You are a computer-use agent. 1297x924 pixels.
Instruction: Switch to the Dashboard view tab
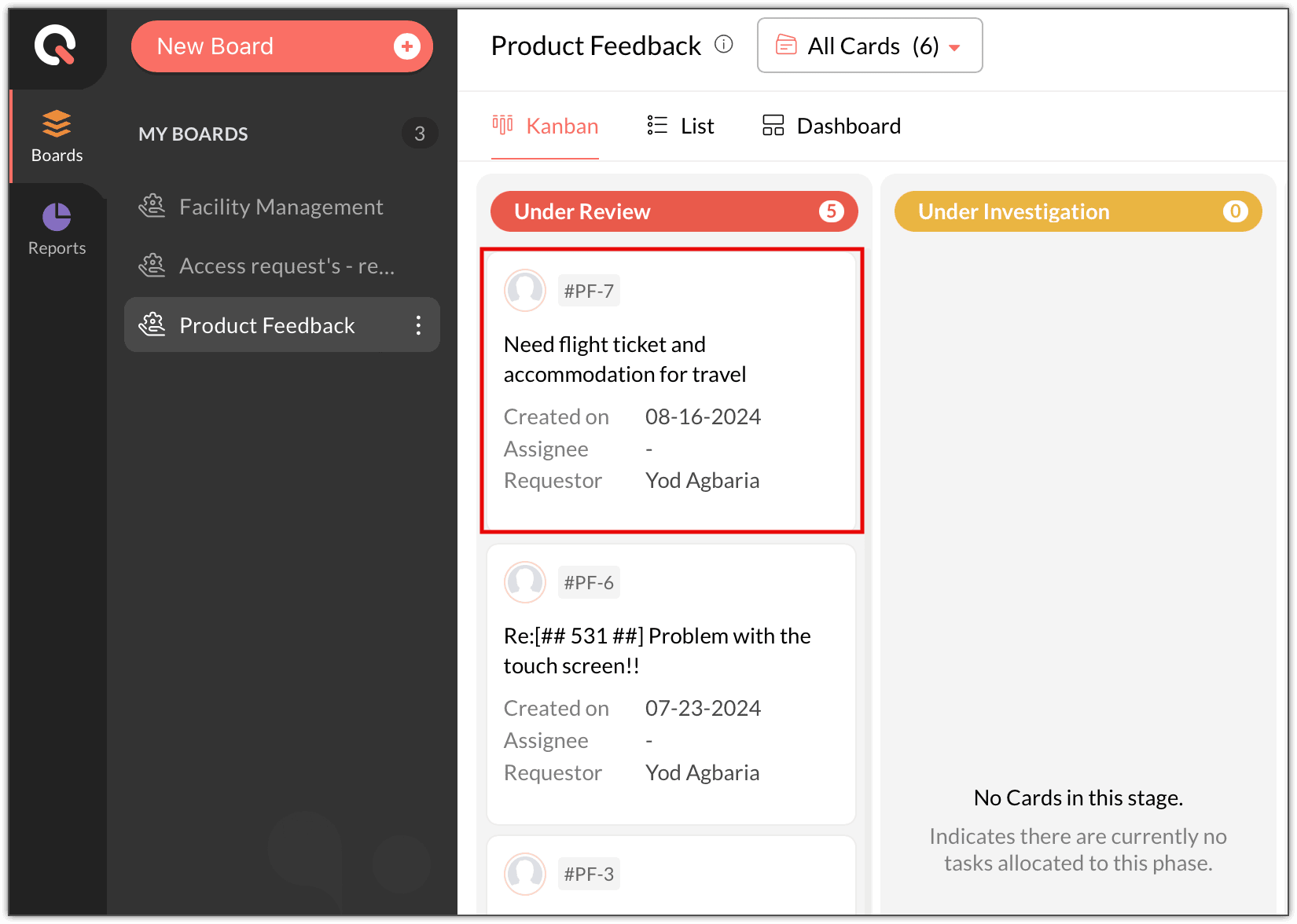[832, 126]
